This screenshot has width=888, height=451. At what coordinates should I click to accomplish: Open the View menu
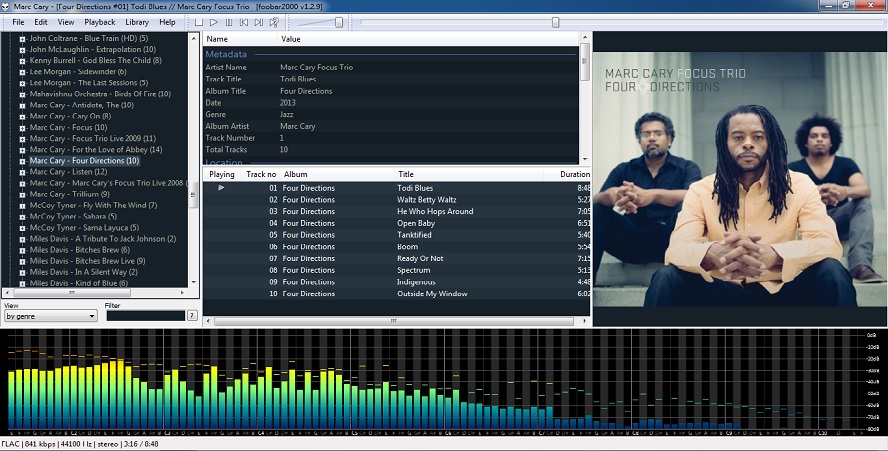click(x=66, y=22)
